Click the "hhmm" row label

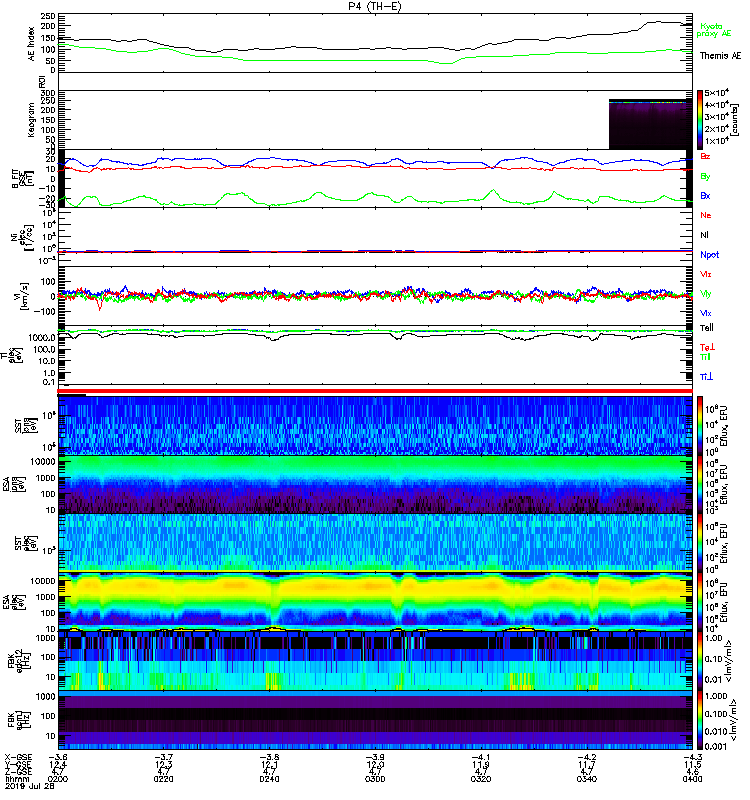pos(17,779)
